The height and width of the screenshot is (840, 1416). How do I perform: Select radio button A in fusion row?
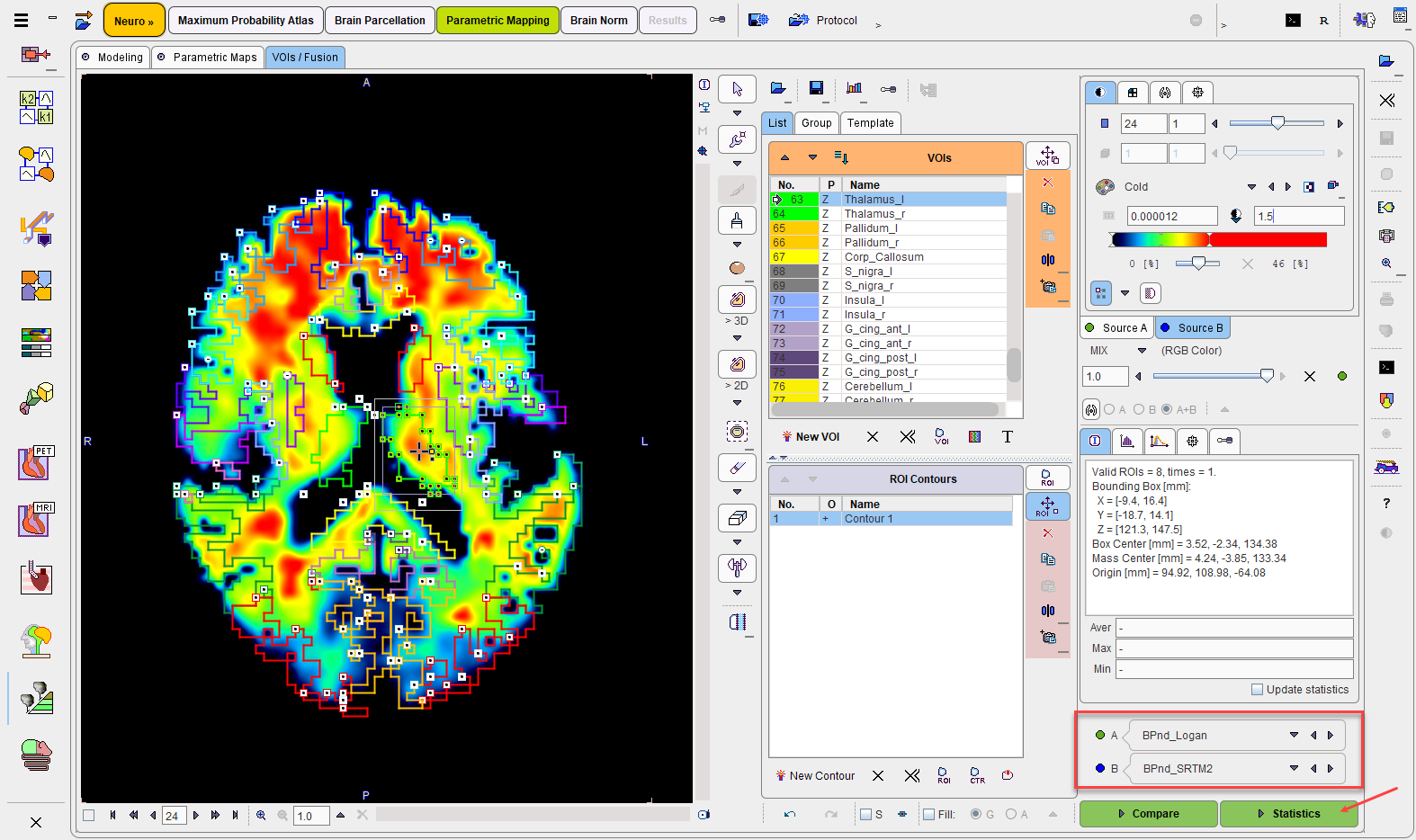tap(1109, 409)
